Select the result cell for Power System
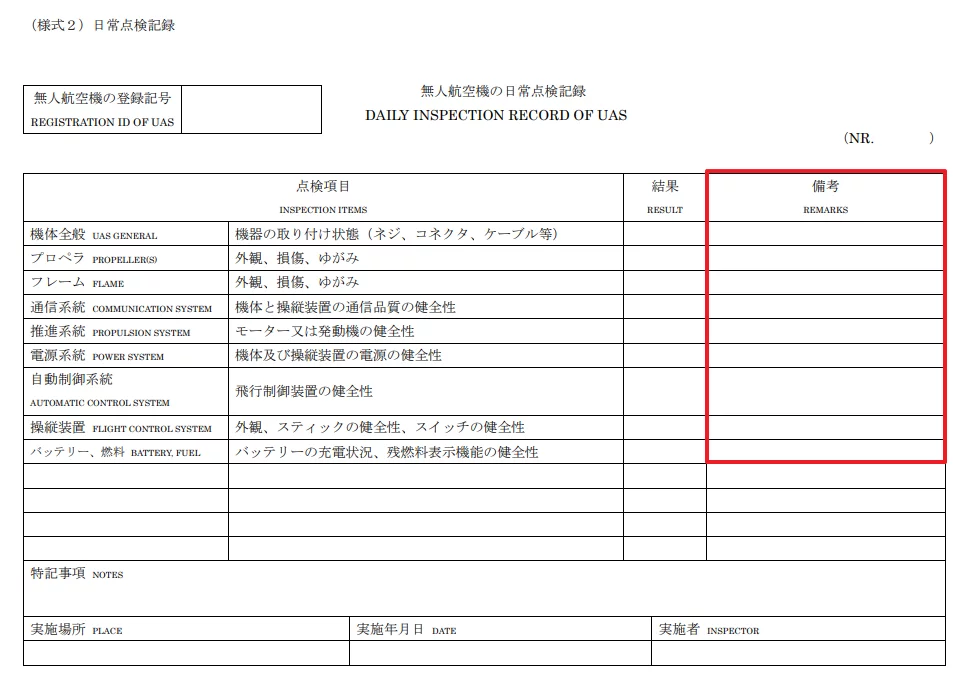 [x=664, y=355]
